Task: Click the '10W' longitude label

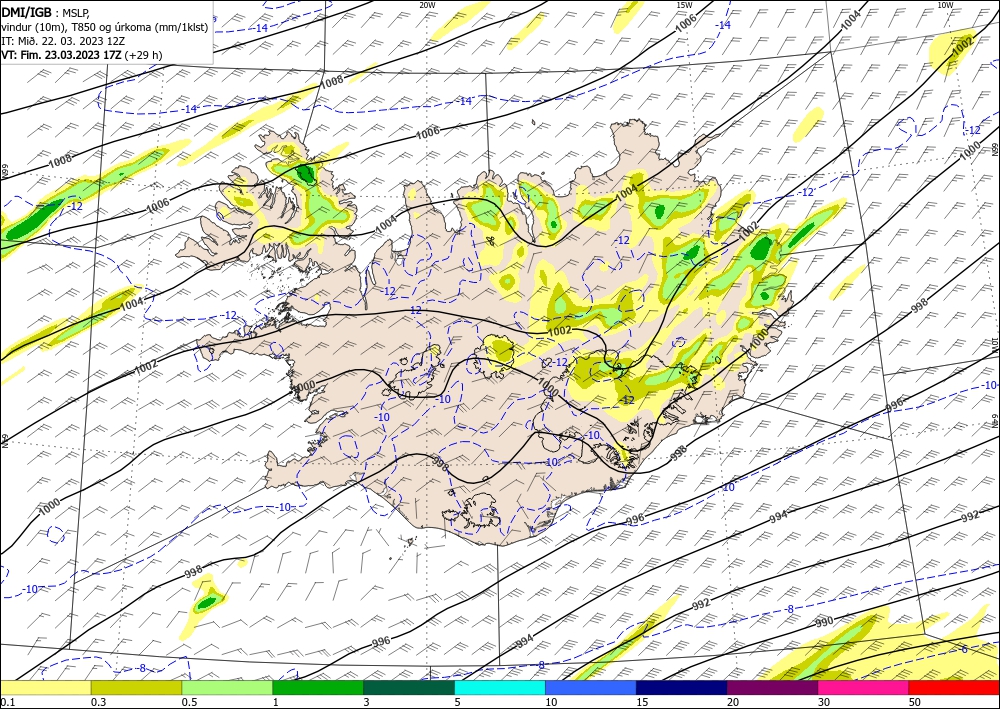Action: [x=945, y=5]
